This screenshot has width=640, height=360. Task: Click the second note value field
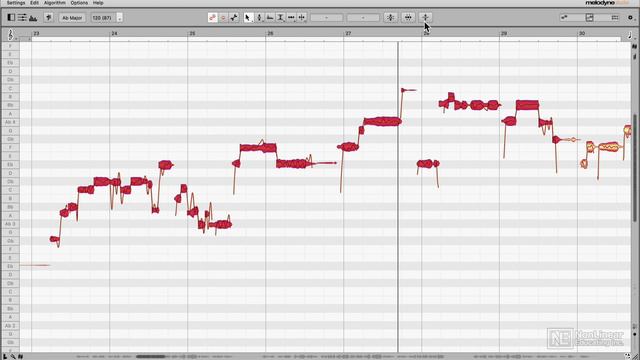(363, 18)
